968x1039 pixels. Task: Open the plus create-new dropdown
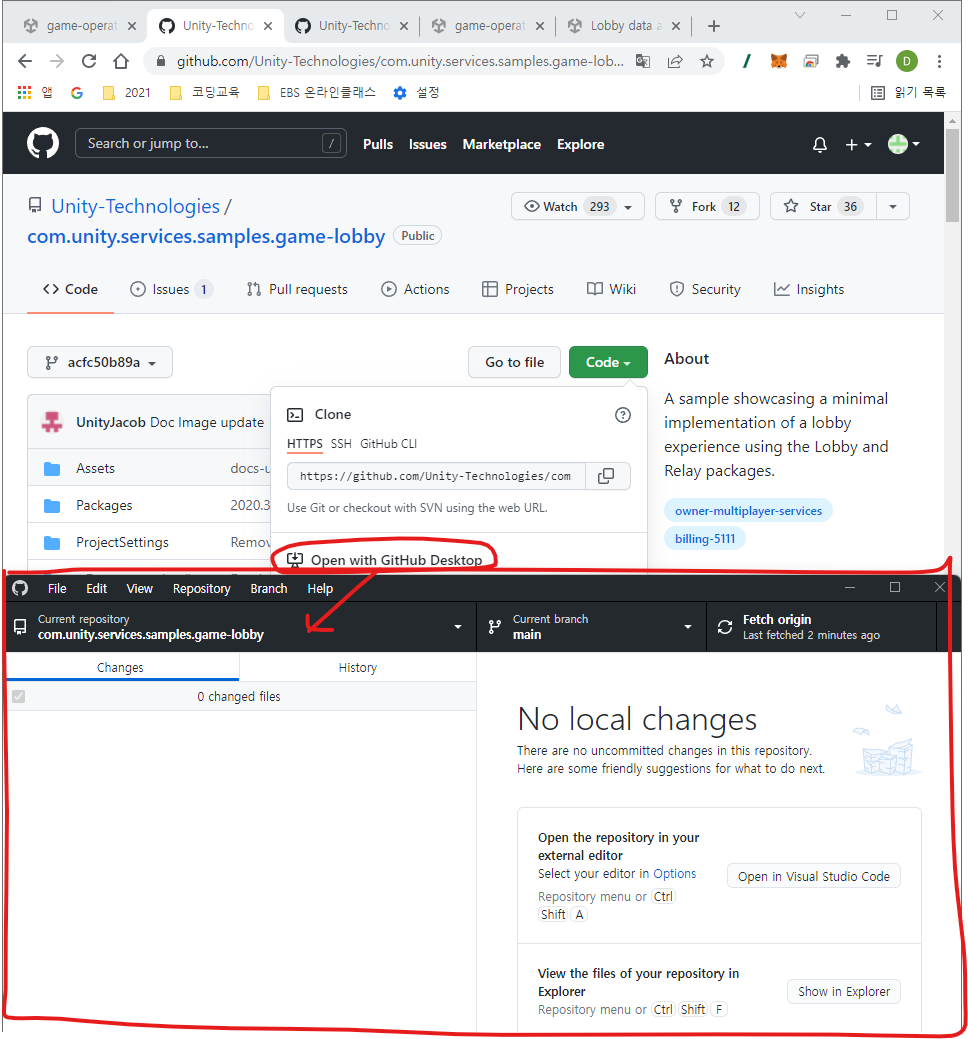858,144
